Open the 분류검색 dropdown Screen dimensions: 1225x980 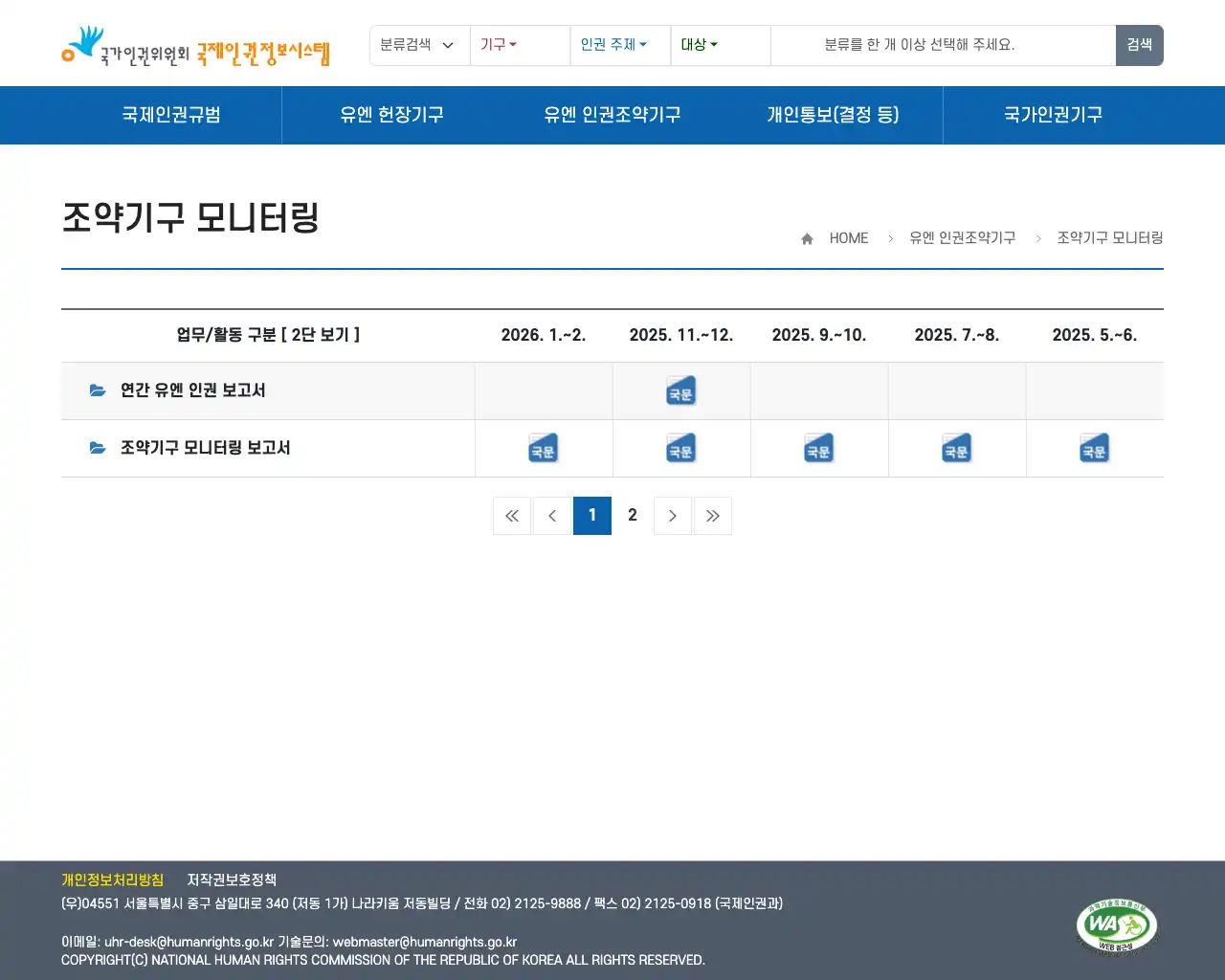coord(419,45)
